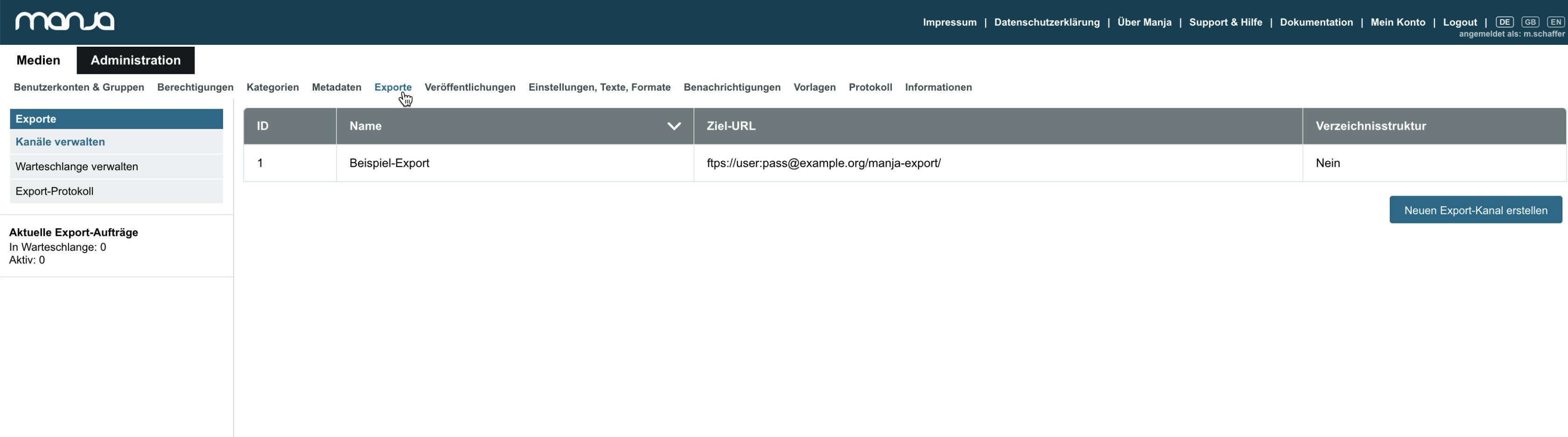
Task: Select the Exporte menu item
Action: 392,87
